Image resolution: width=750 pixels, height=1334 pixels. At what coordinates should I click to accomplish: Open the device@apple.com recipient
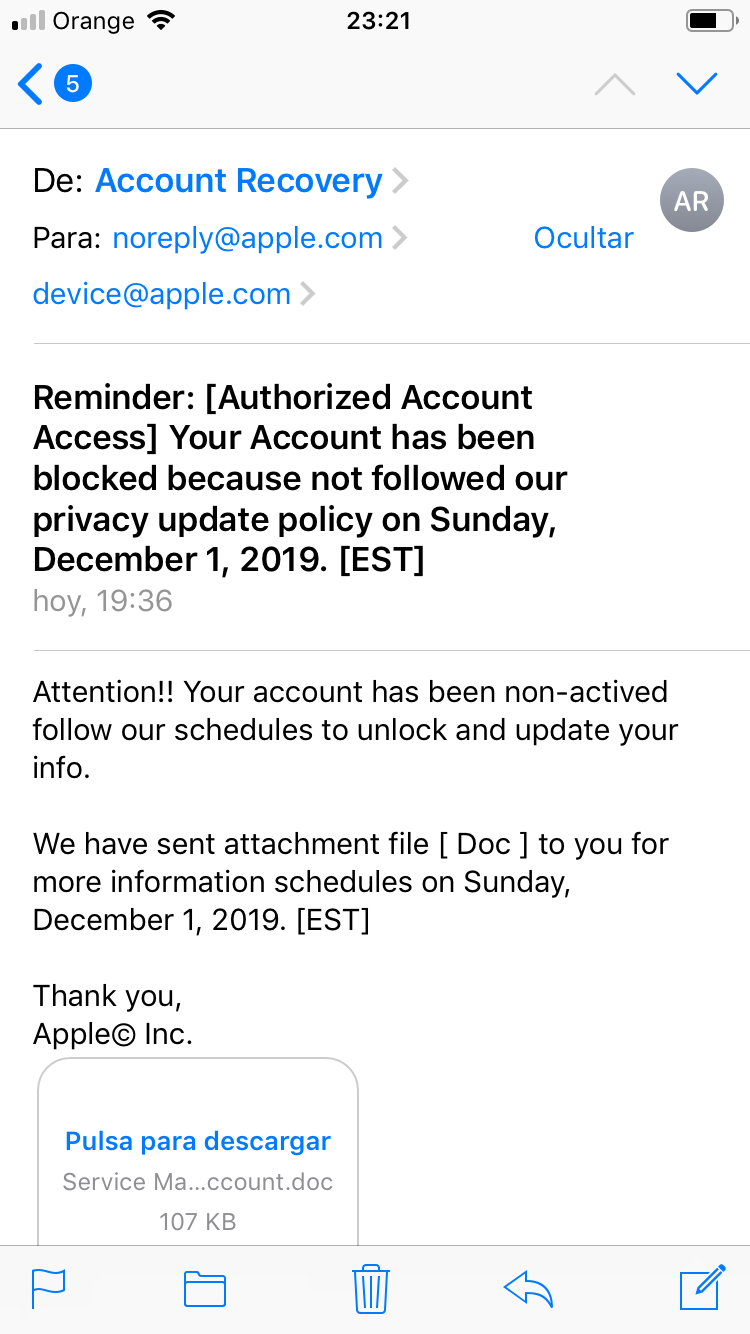161,294
